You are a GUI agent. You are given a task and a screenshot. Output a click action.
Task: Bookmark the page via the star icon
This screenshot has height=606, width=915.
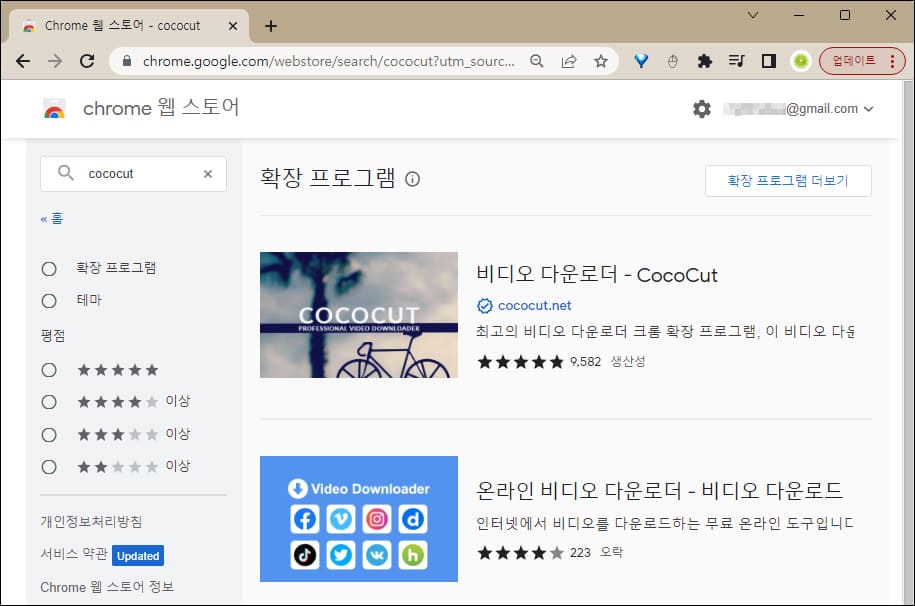(x=601, y=60)
